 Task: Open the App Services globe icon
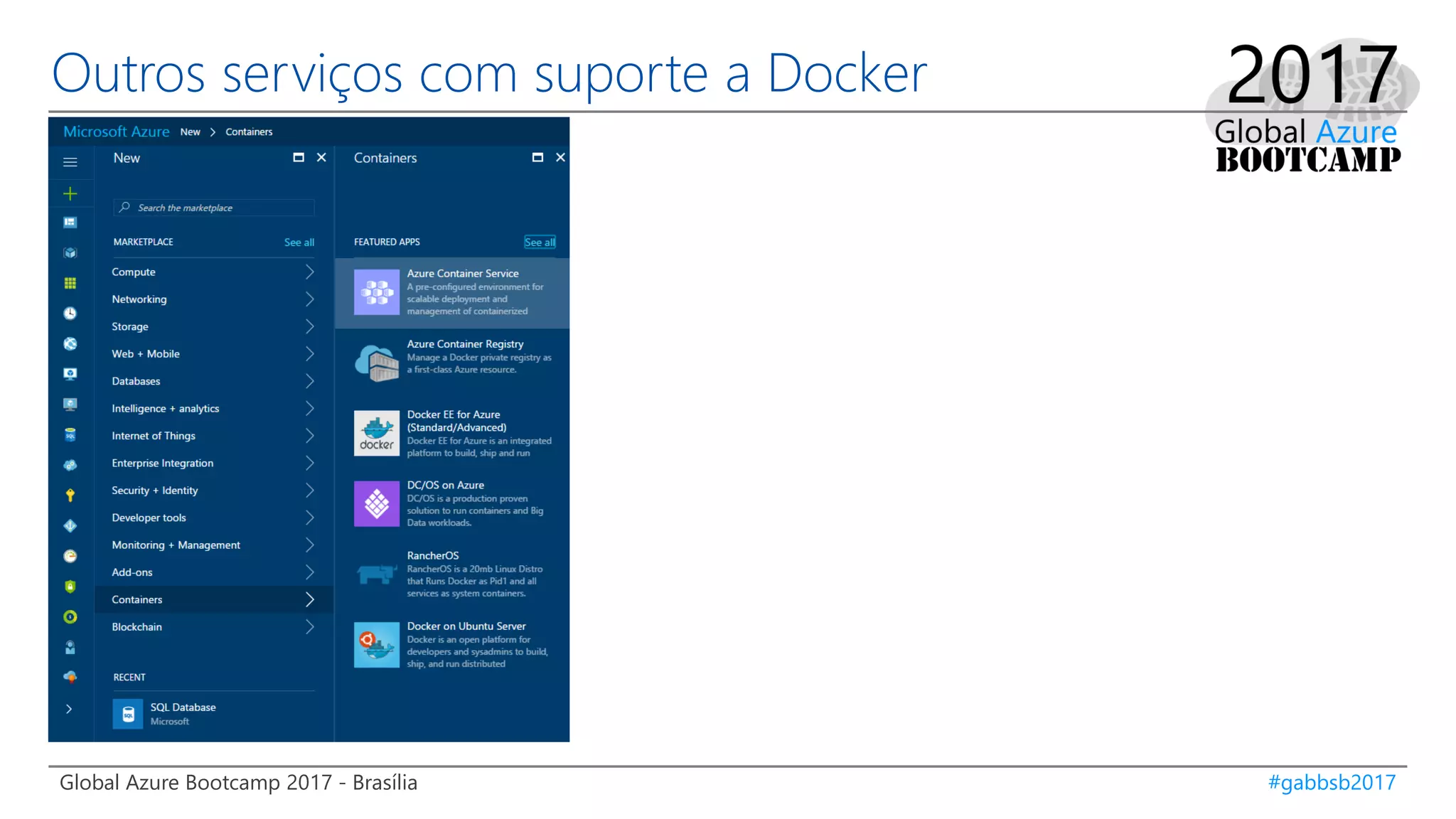click(x=70, y=344)
